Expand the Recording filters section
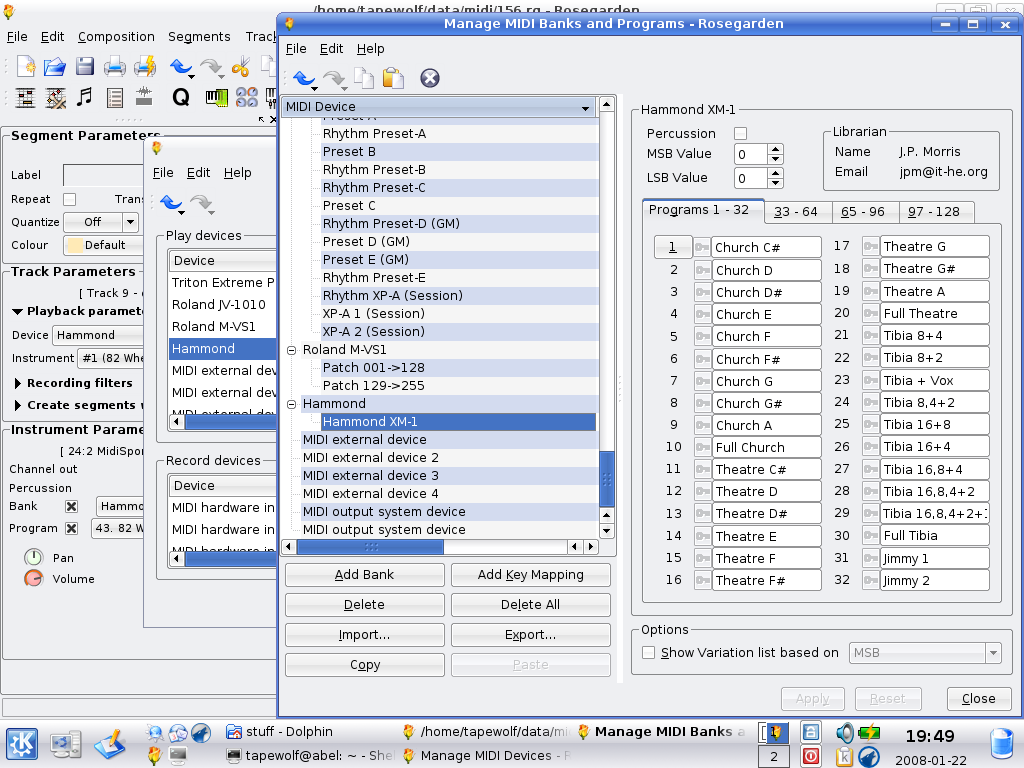Screen dimensions: 1024x768 tap(18, 383)
